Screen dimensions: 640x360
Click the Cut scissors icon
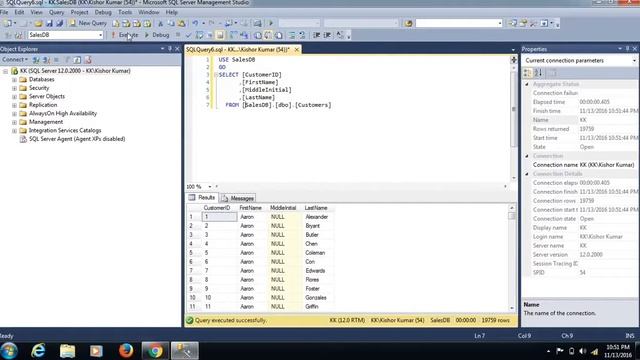click(160, 24)
